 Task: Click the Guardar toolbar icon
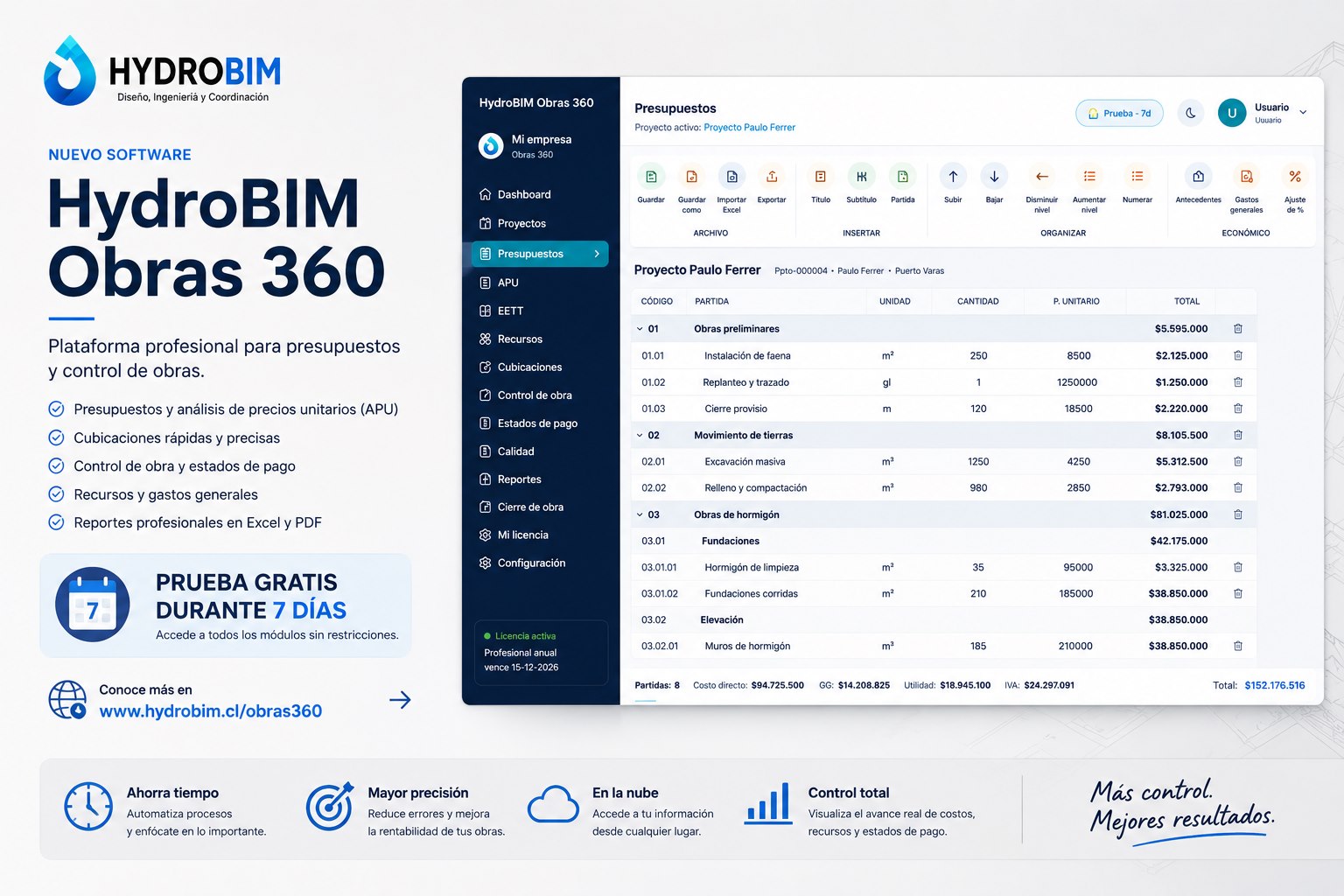[651, 177]
